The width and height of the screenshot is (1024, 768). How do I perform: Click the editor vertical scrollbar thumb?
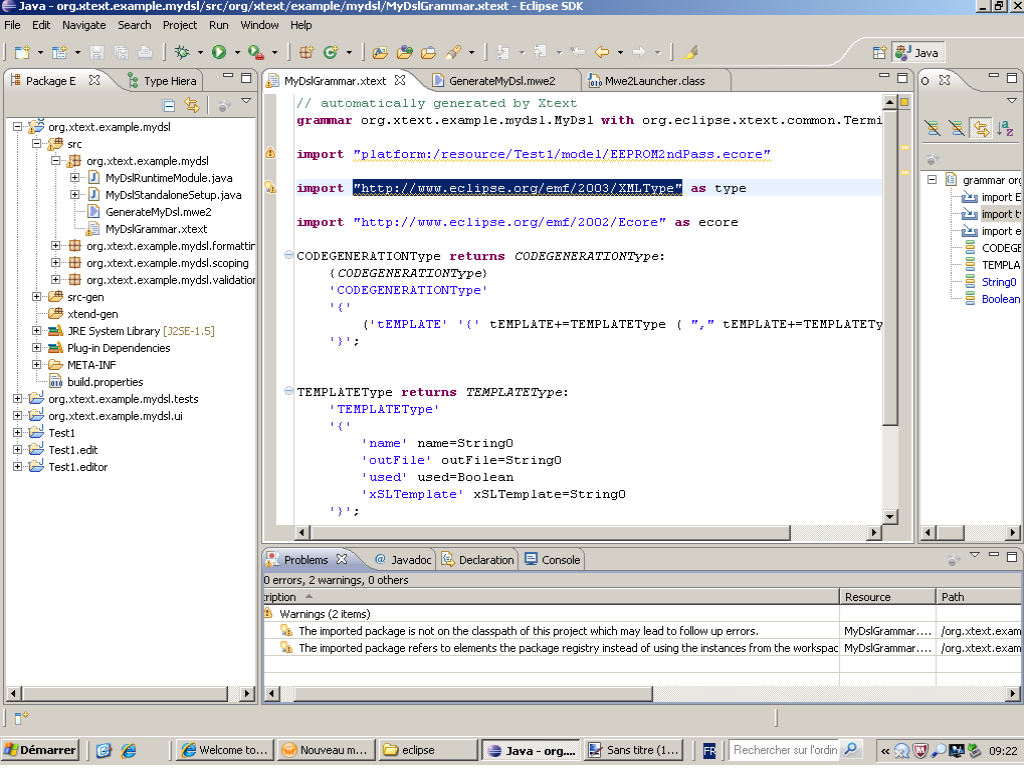click(x=889, y=267)
